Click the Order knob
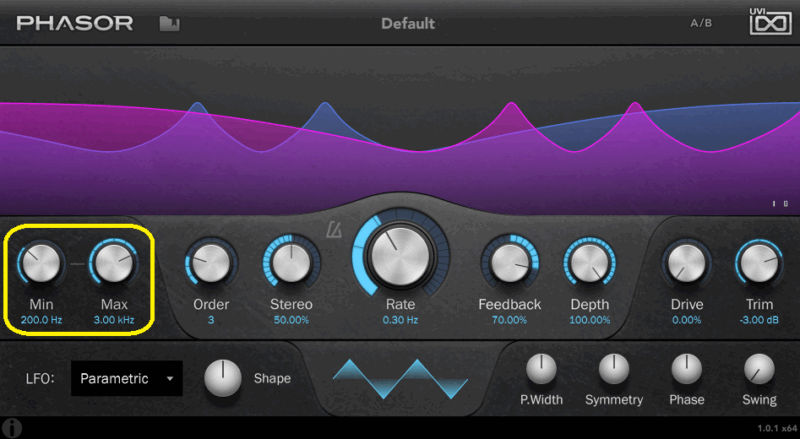 (x=211, y=263)
